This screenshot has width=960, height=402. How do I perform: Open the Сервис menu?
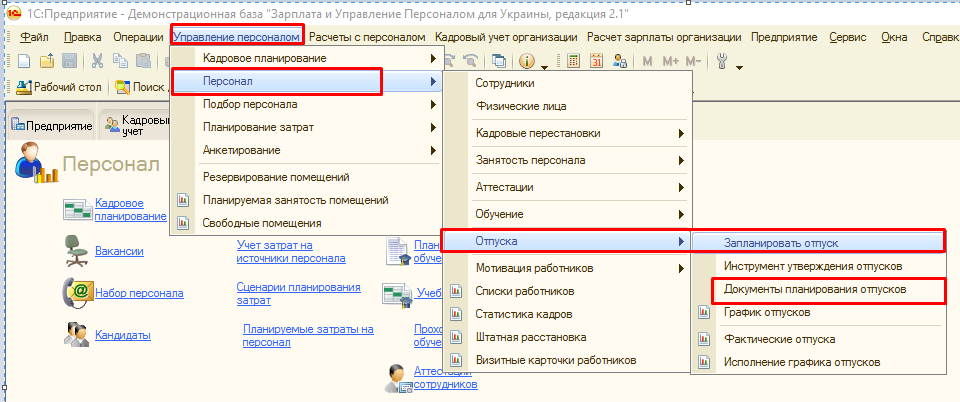click(x=848, y=37)
